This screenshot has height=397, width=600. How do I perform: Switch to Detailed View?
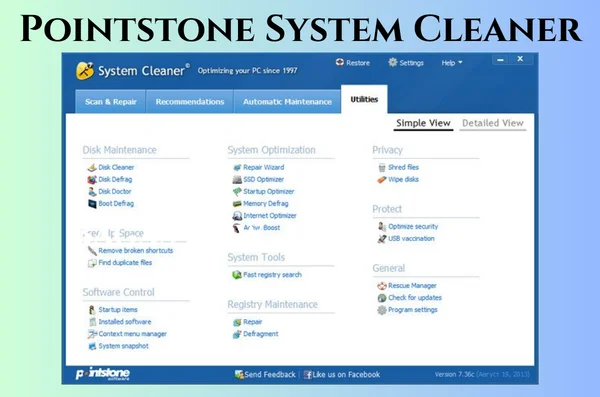coord(492,123)
